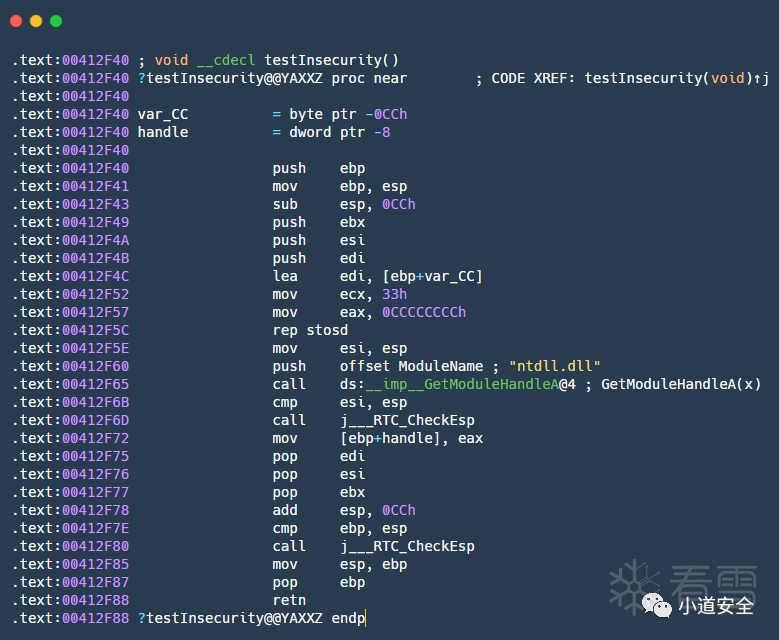
Task: Click the retn instruction
Action: 289,600
